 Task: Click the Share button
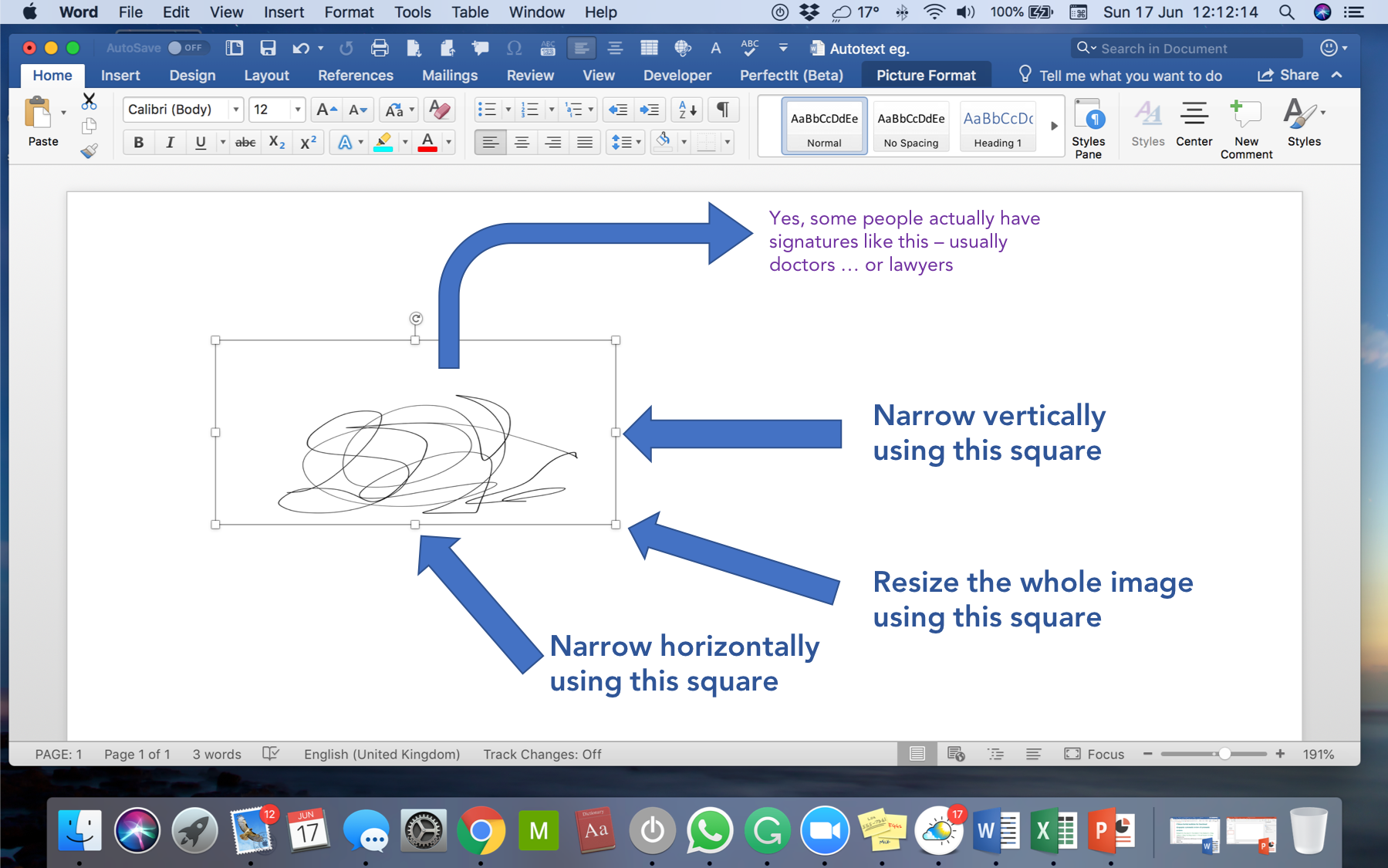coord(1288,75)
